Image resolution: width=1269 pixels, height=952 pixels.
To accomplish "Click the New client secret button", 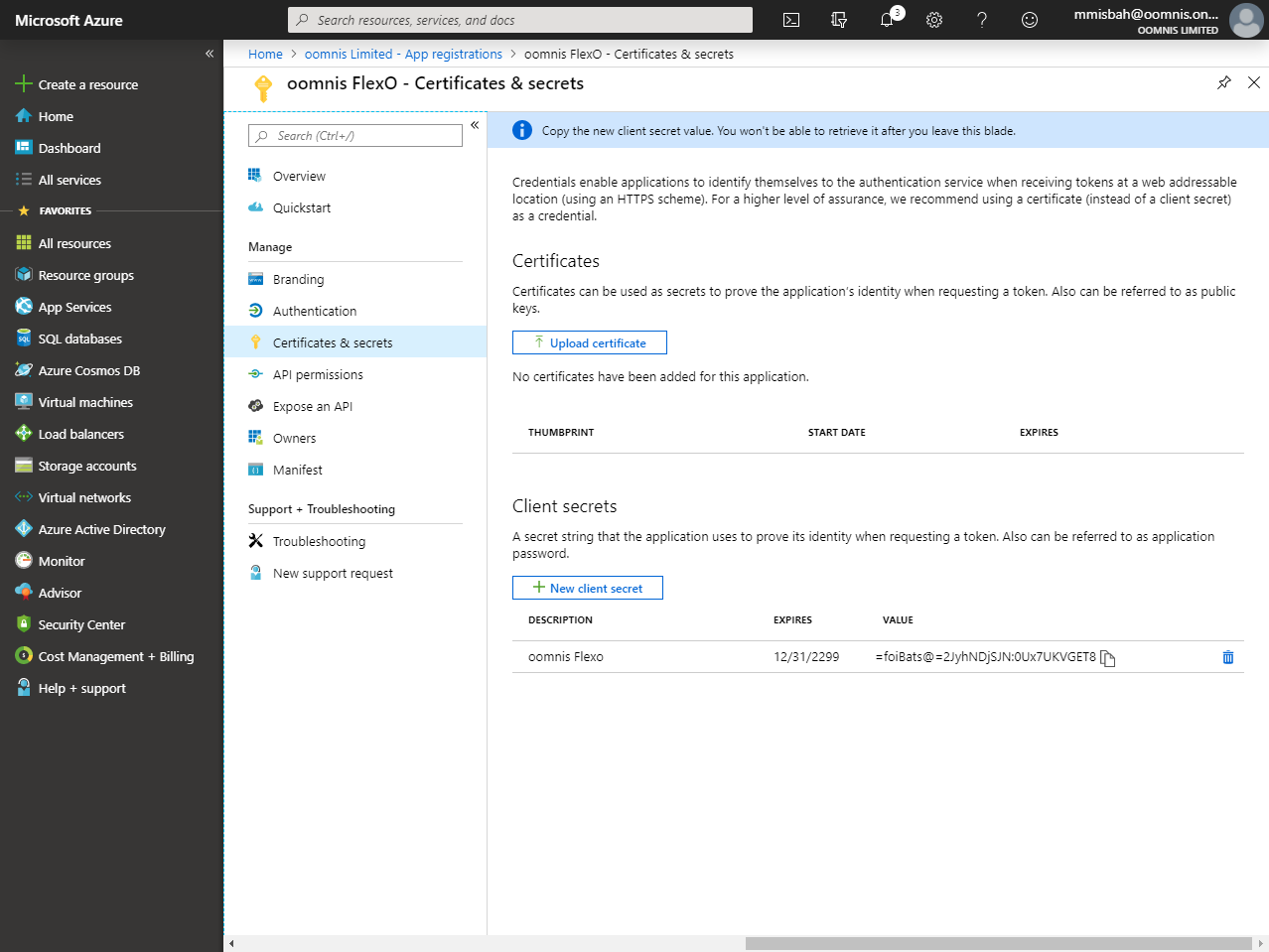I will pyautogui.click(x=588, y=588).
